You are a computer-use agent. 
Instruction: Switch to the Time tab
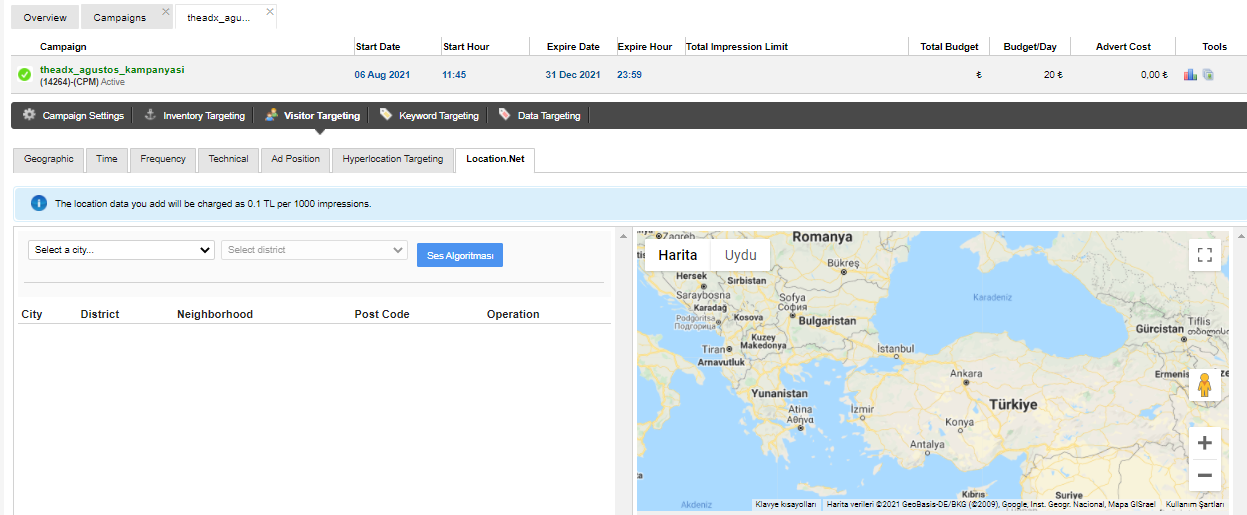[107, 159]
